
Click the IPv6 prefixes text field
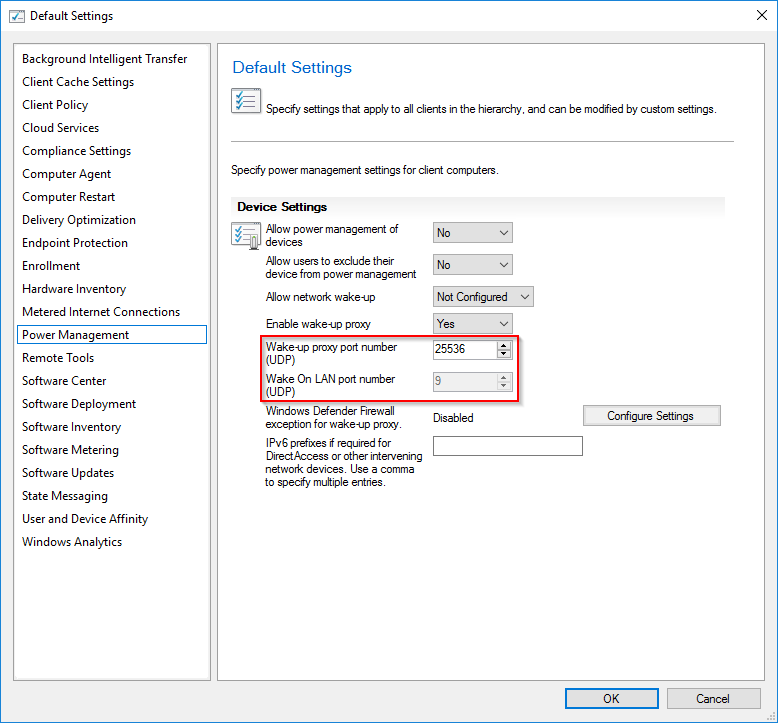(507, 446)
